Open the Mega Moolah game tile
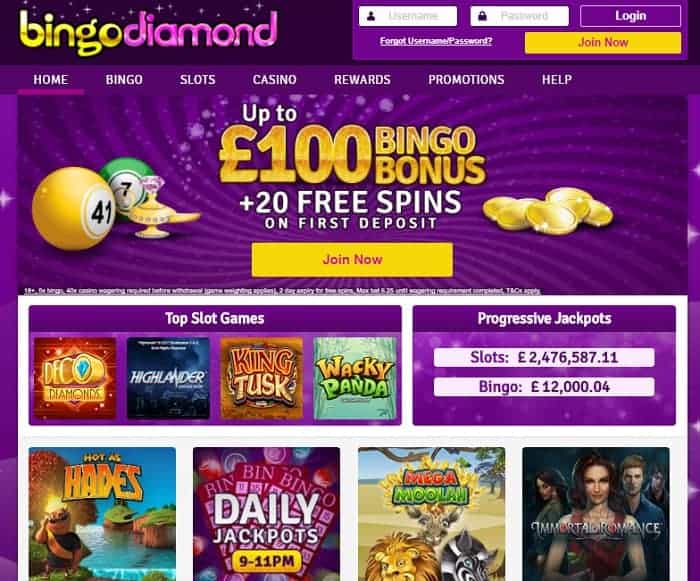This screenshot has height=581, width=700. coord(431,514)
